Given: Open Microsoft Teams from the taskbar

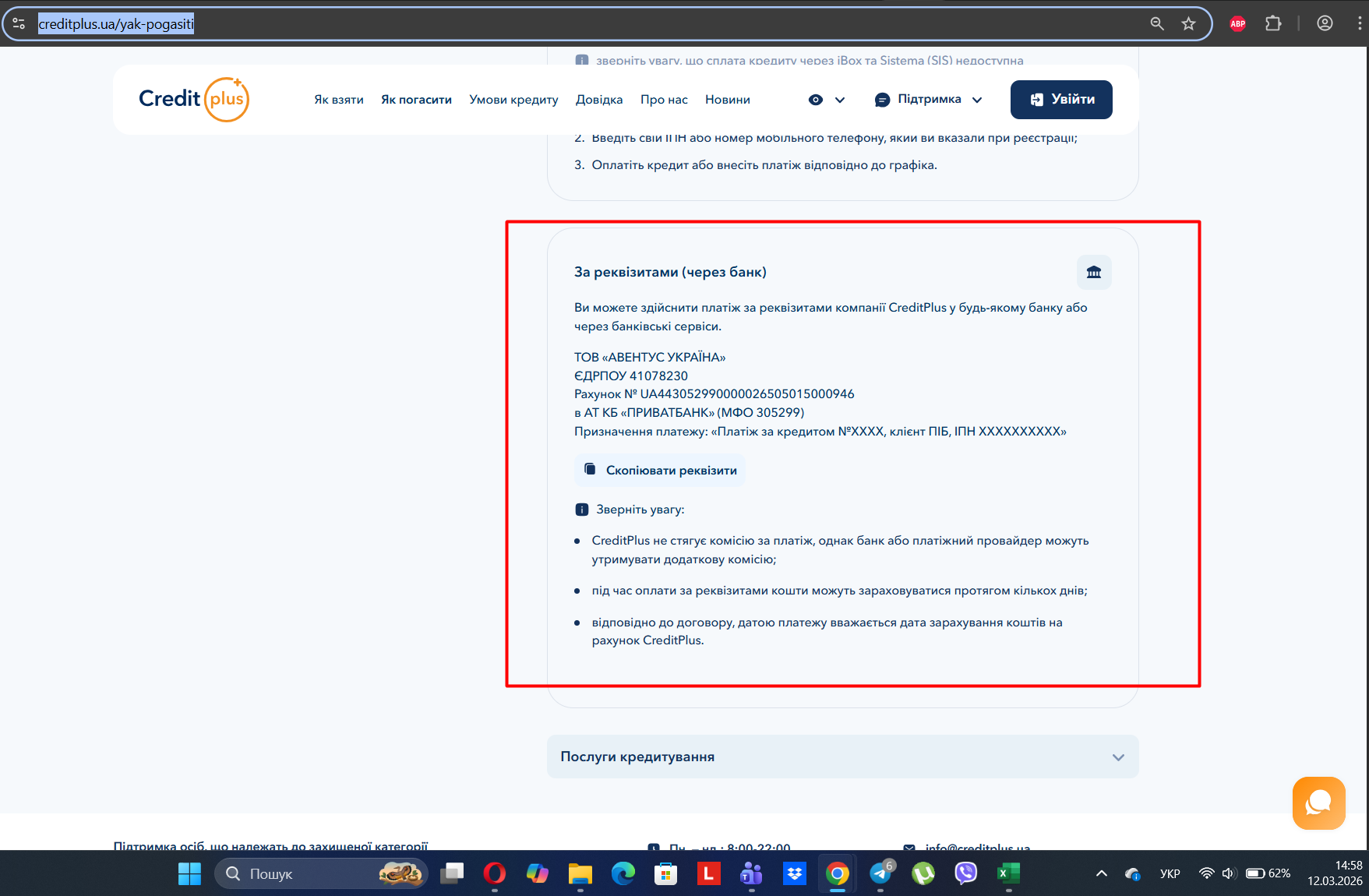Looking at the screenshot, I should click(751, 873).
